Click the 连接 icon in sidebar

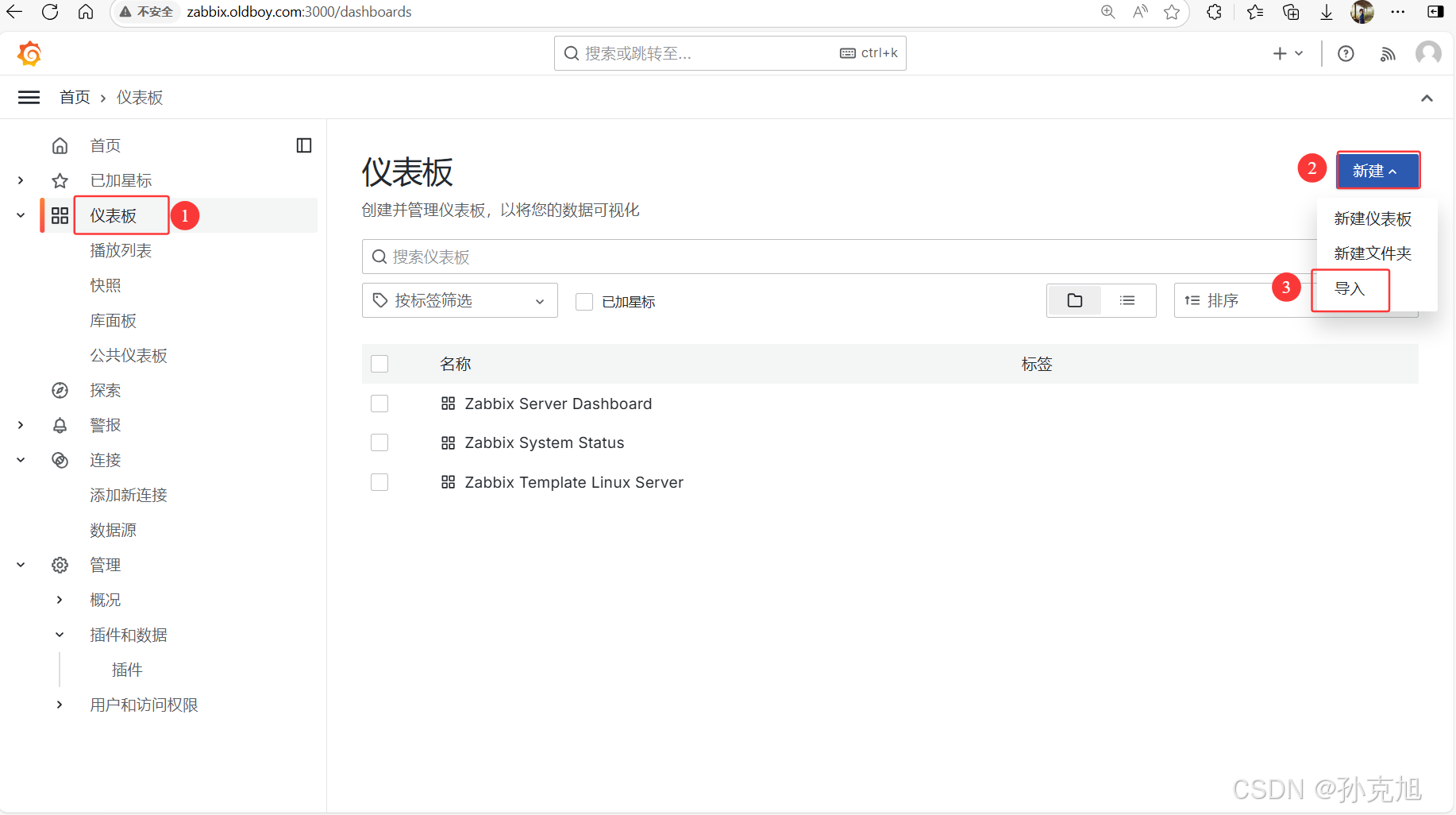pos(60,460)
